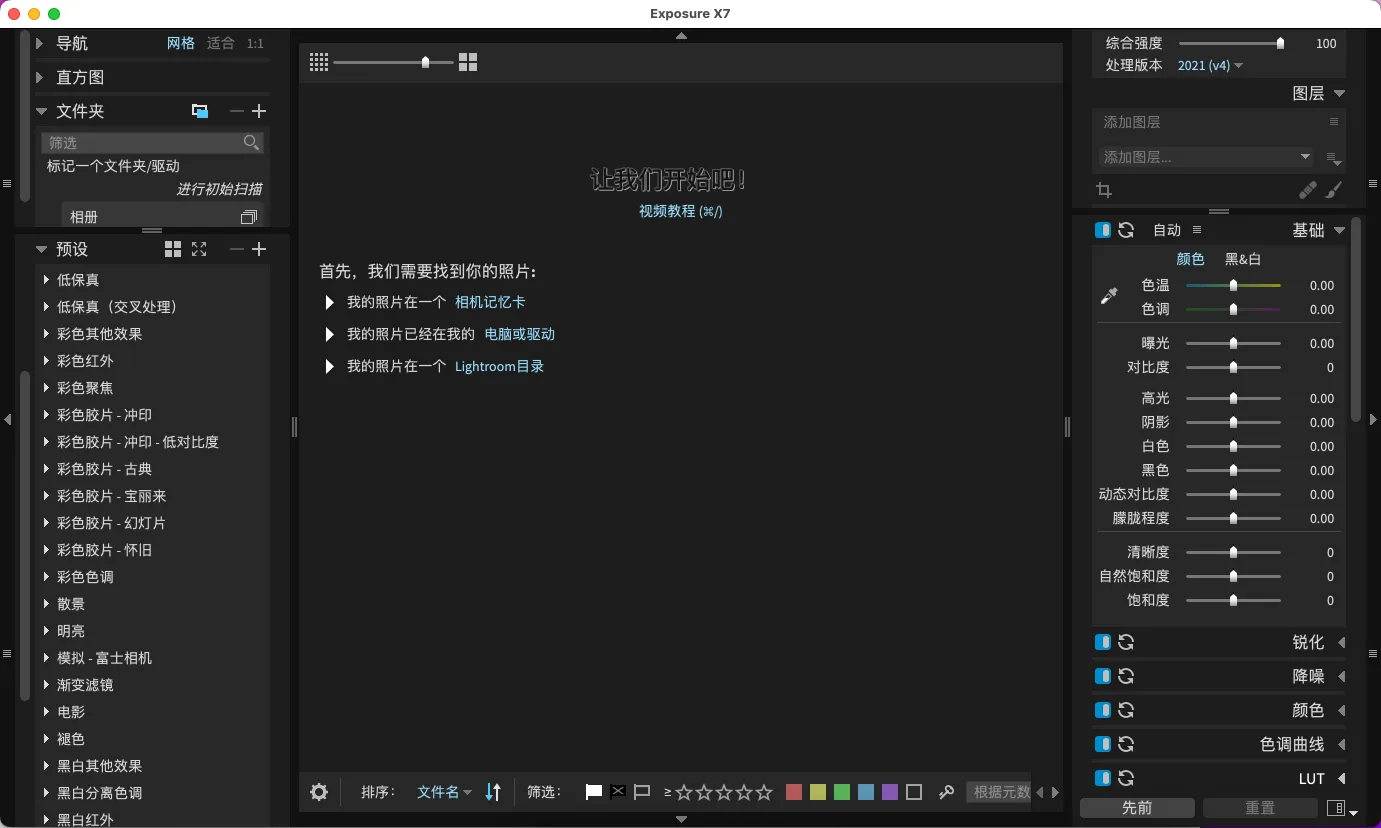
Task: Filter by rejected black flag
Action: [618, 792]
